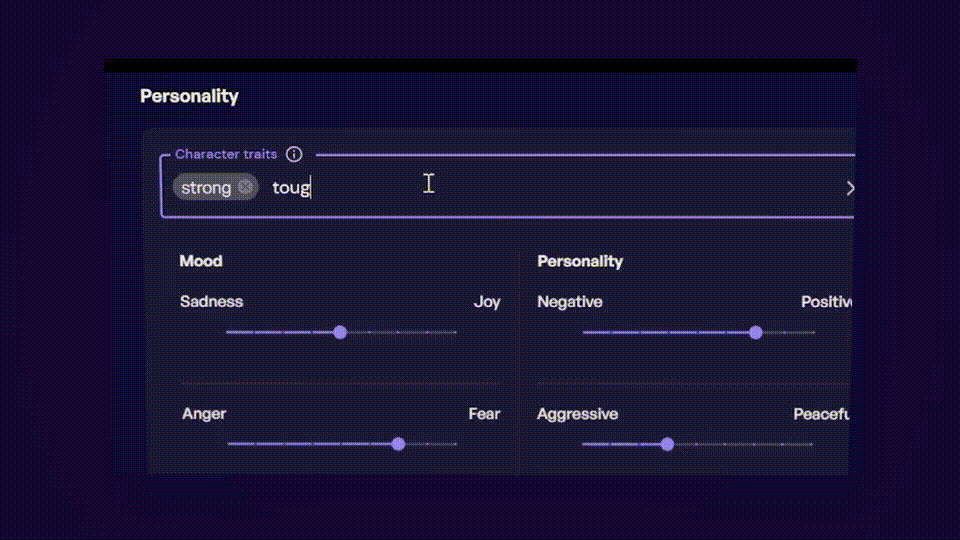
Task: Set Anger–Fear slider to far Anger end
Action: (x=229, y=444)
